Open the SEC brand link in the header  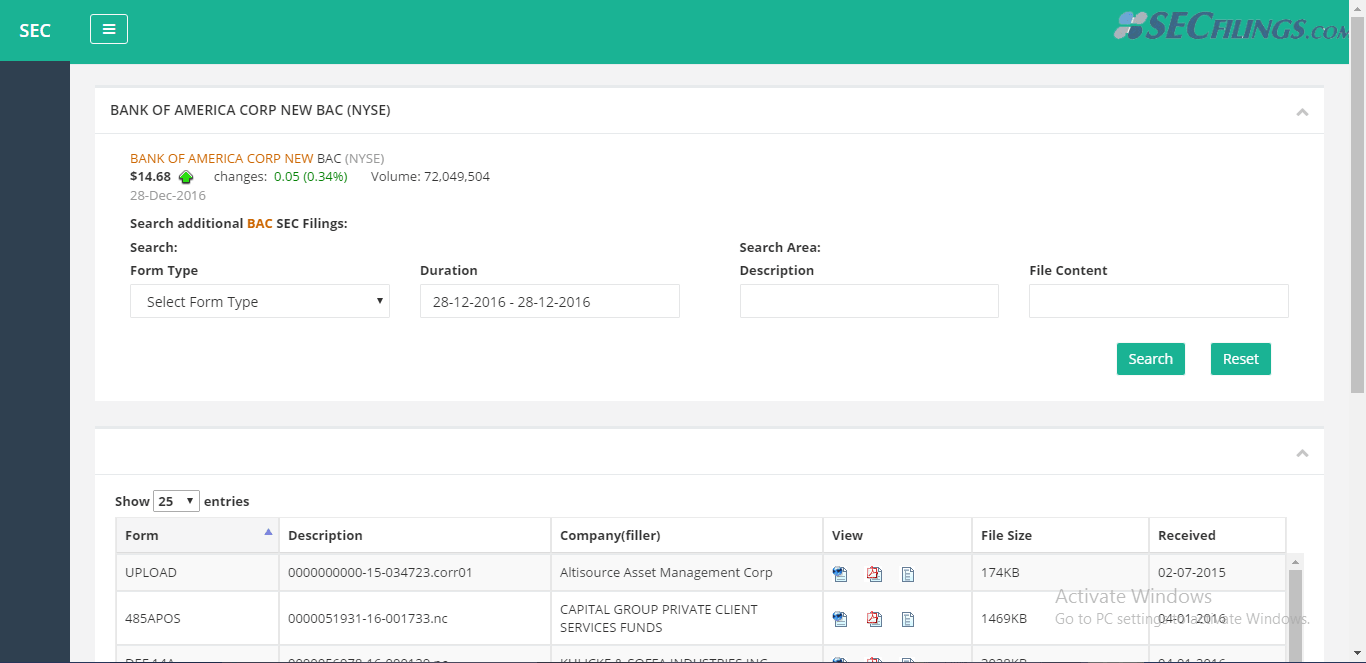click(35, 30)
